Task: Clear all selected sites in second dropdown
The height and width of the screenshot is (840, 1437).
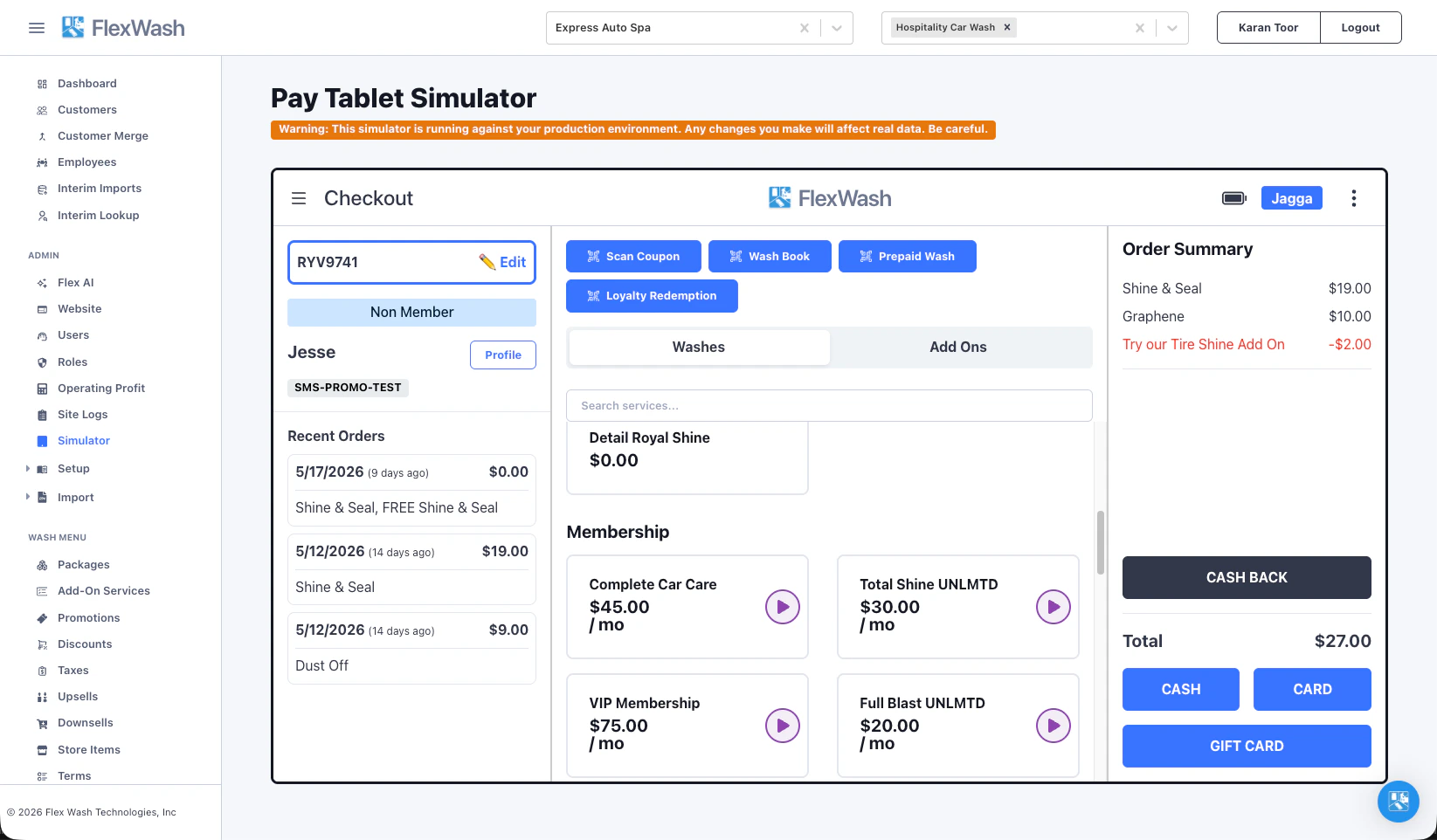Action: (1140, 28)
